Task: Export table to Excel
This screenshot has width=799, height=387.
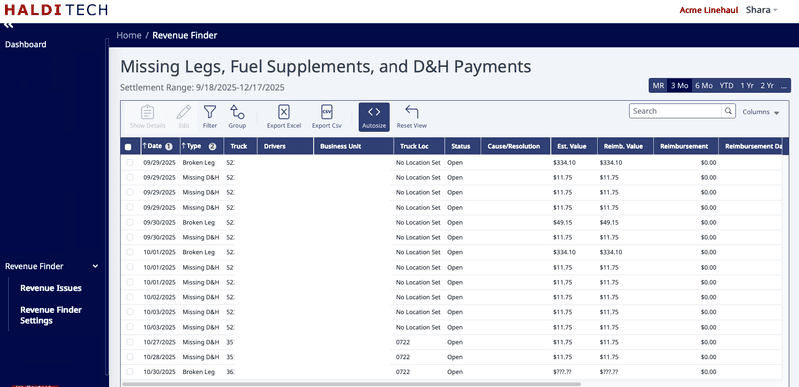Action: click(284, 117)
